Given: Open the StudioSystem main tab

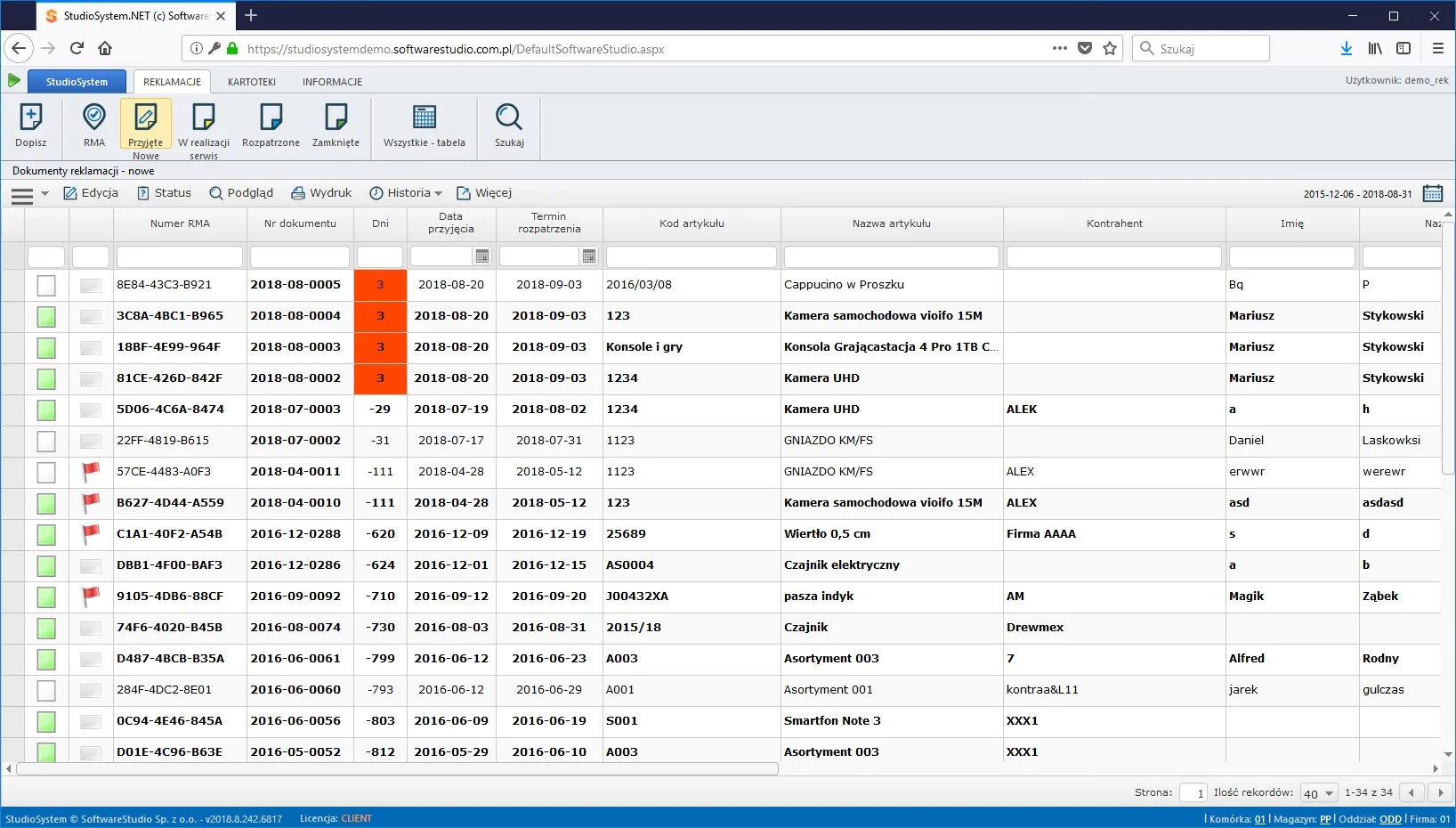Looking at the screenshot, I should point(77,82).
